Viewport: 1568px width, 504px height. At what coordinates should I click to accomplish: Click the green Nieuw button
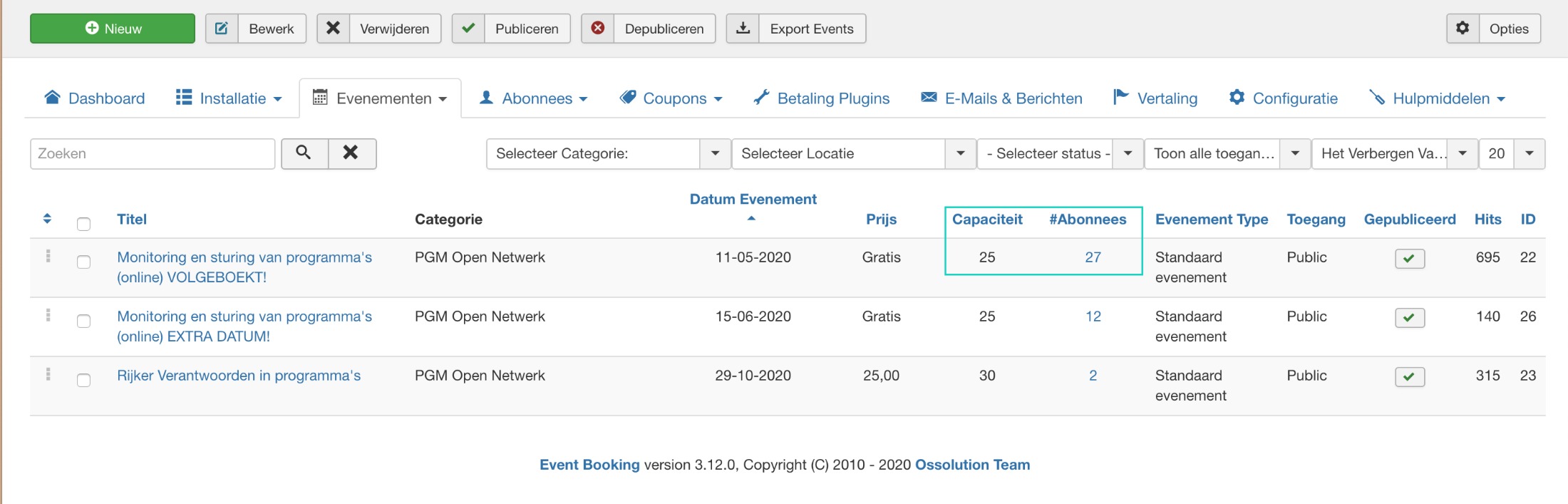click(113, 29)
